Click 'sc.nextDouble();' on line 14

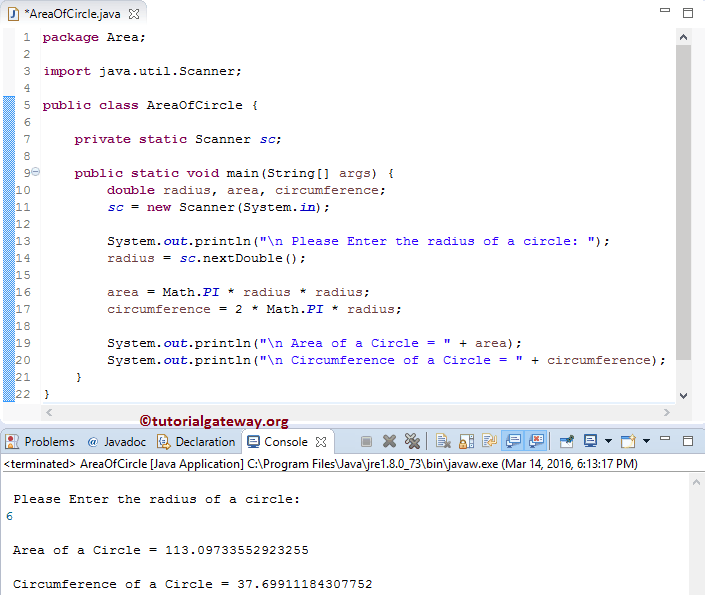point(243,259)
